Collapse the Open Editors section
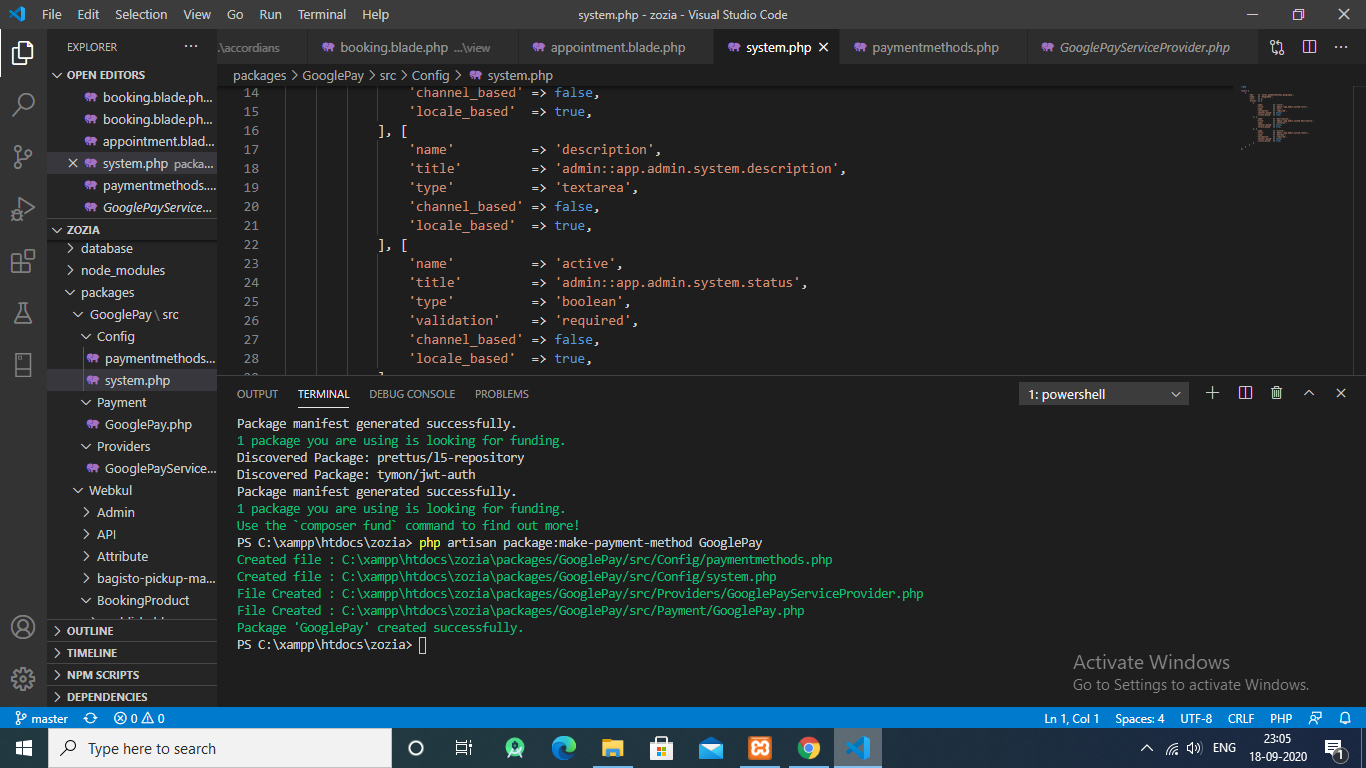This screenshot has width=1366, height=768. point(132,75)
